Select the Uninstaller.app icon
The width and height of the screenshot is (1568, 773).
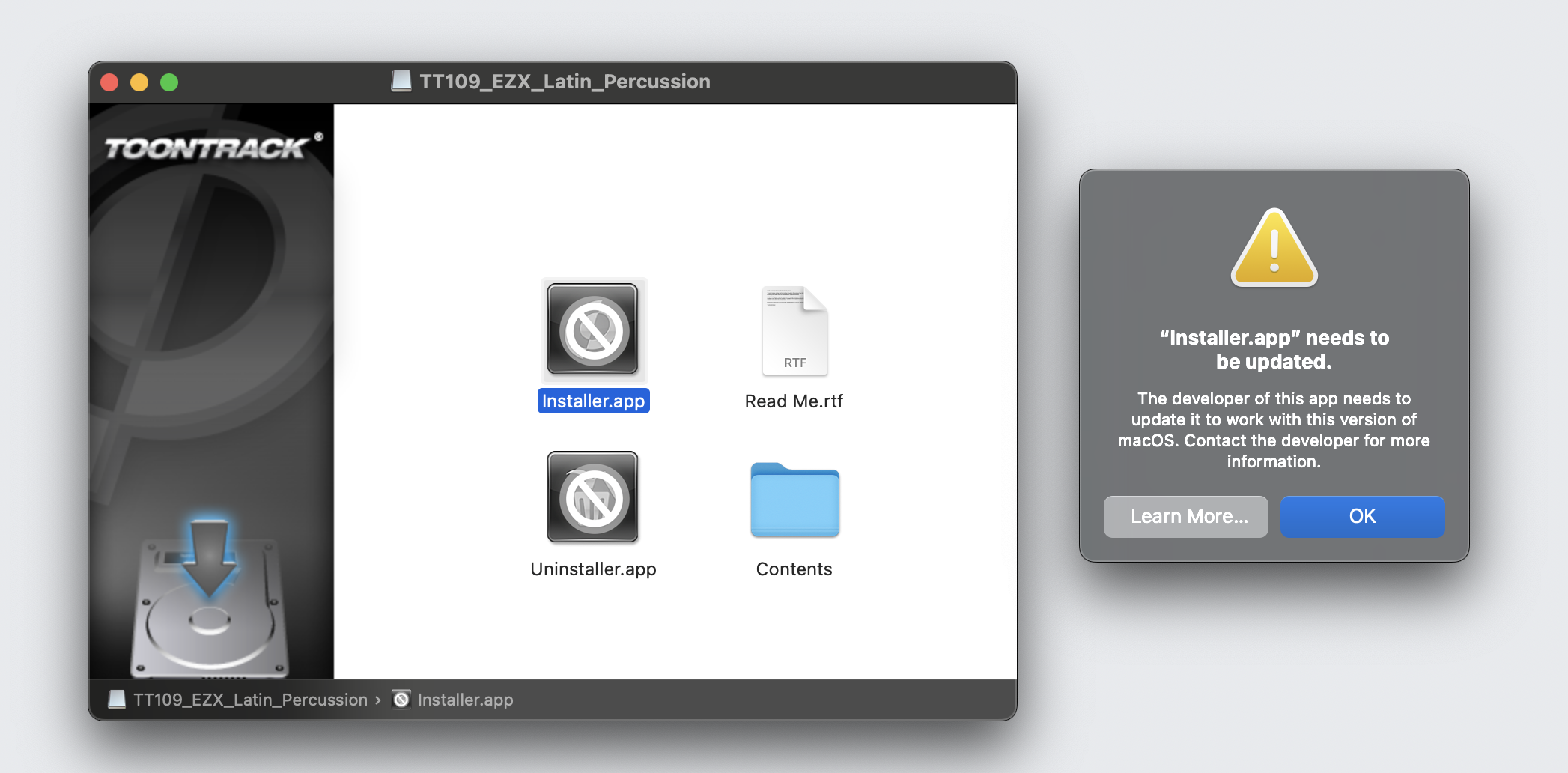(592, 497)
